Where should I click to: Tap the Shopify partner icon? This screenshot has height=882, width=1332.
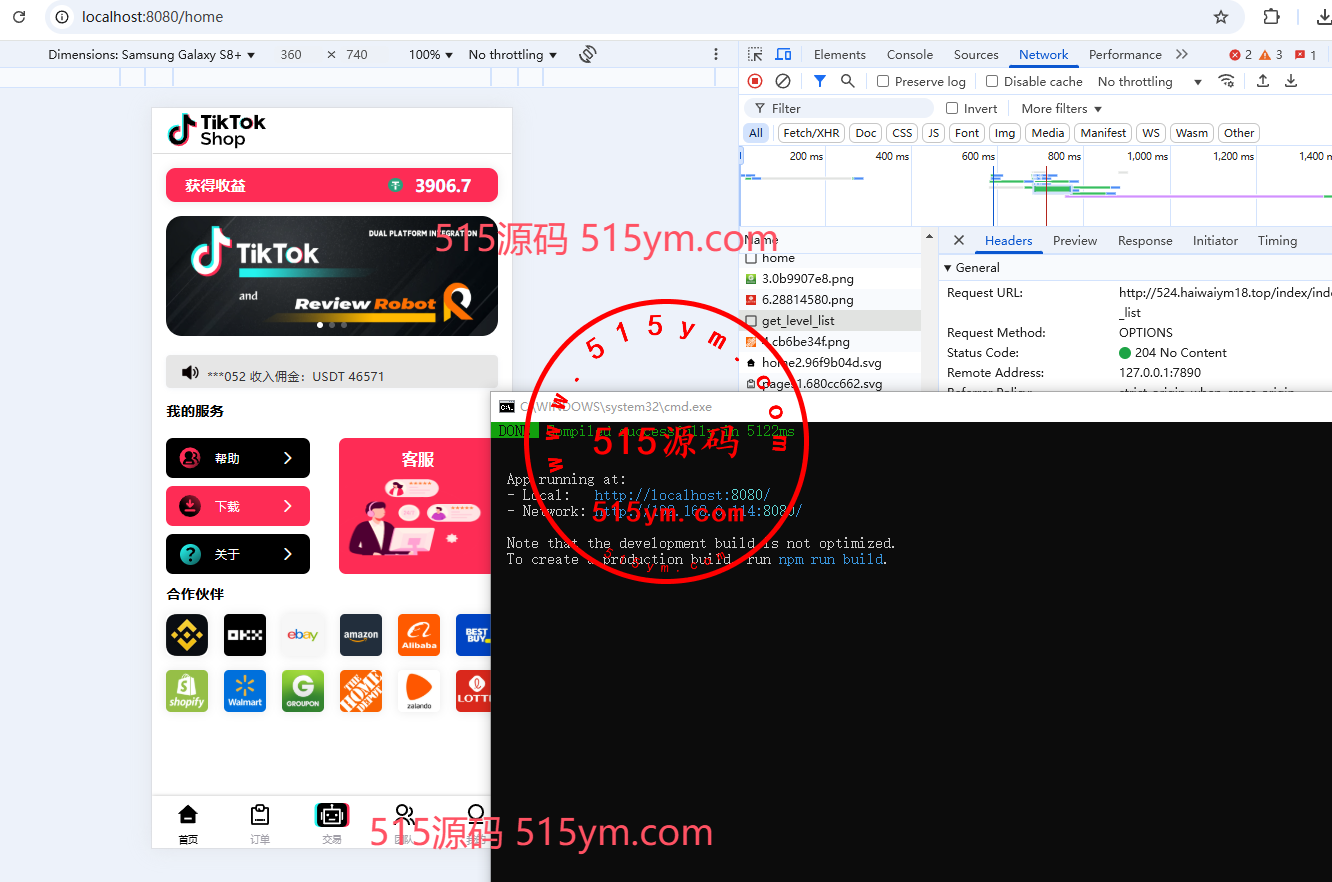[x=187, y=691]
